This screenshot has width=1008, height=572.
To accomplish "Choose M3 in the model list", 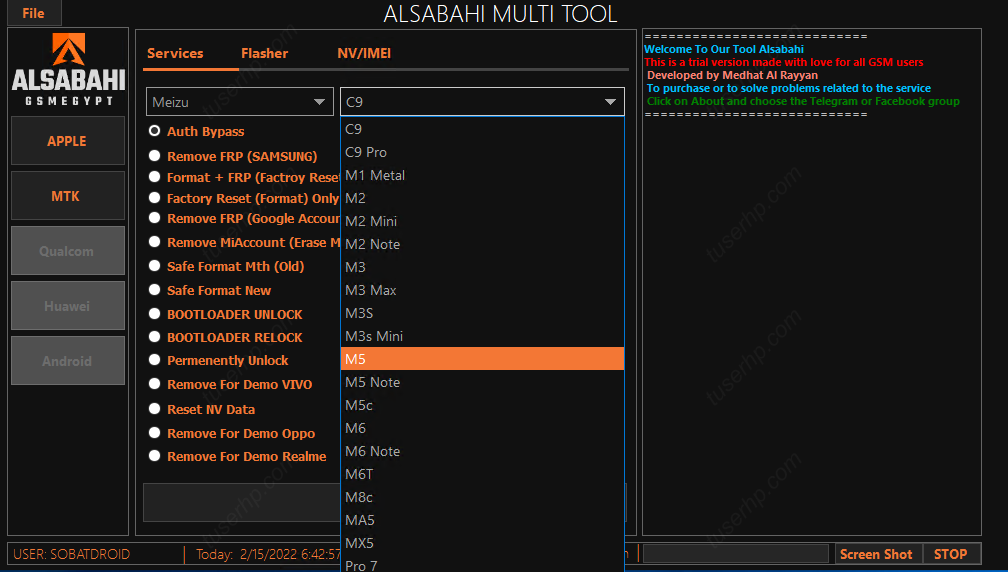I will (482, 267).
